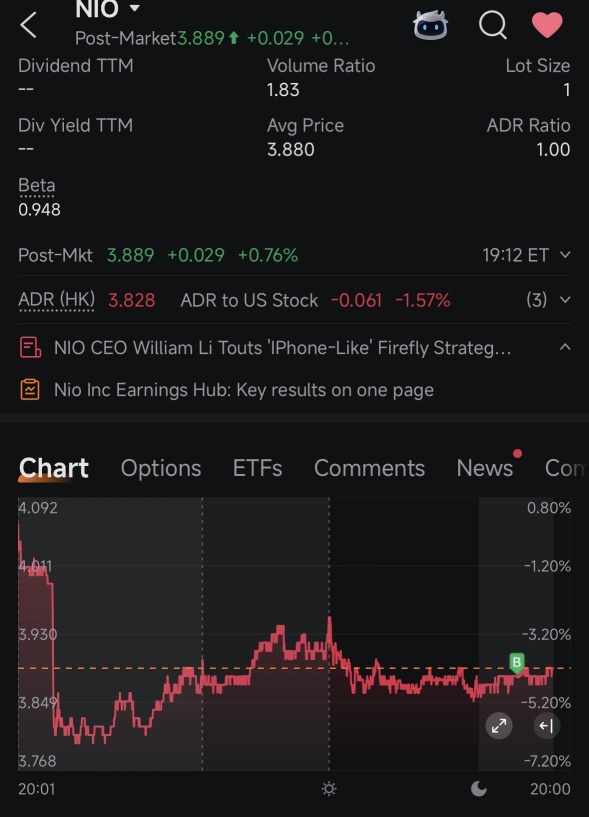Open Nio Inc Earnings Hub link

[244, 390]
